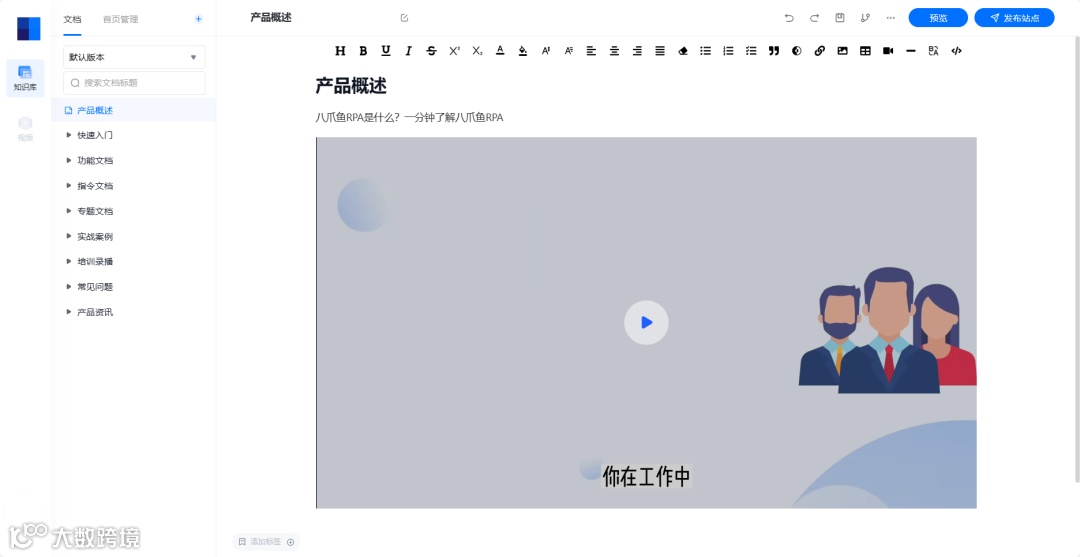Clear formatting with the eraser icon

click(683, 50)
